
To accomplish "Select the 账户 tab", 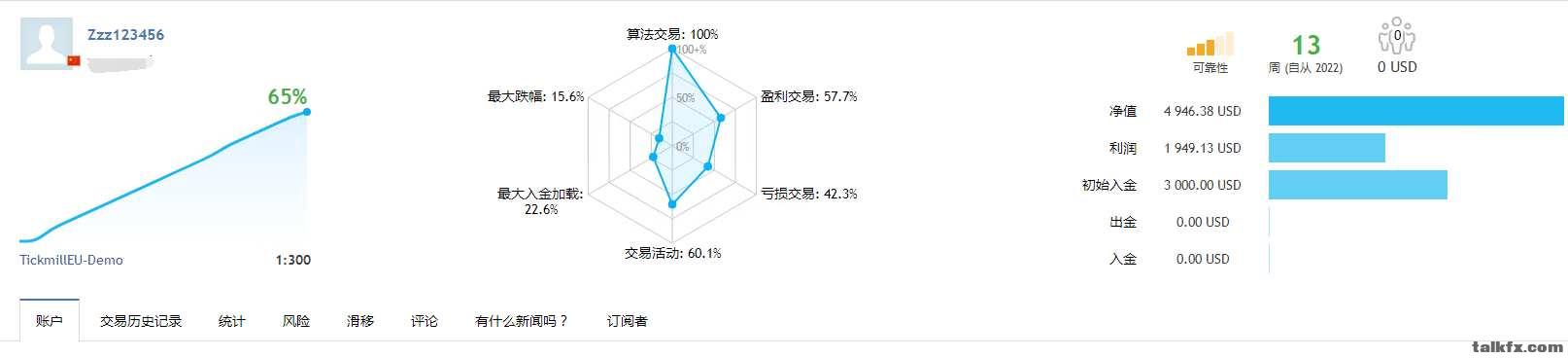I will (50, 321).
